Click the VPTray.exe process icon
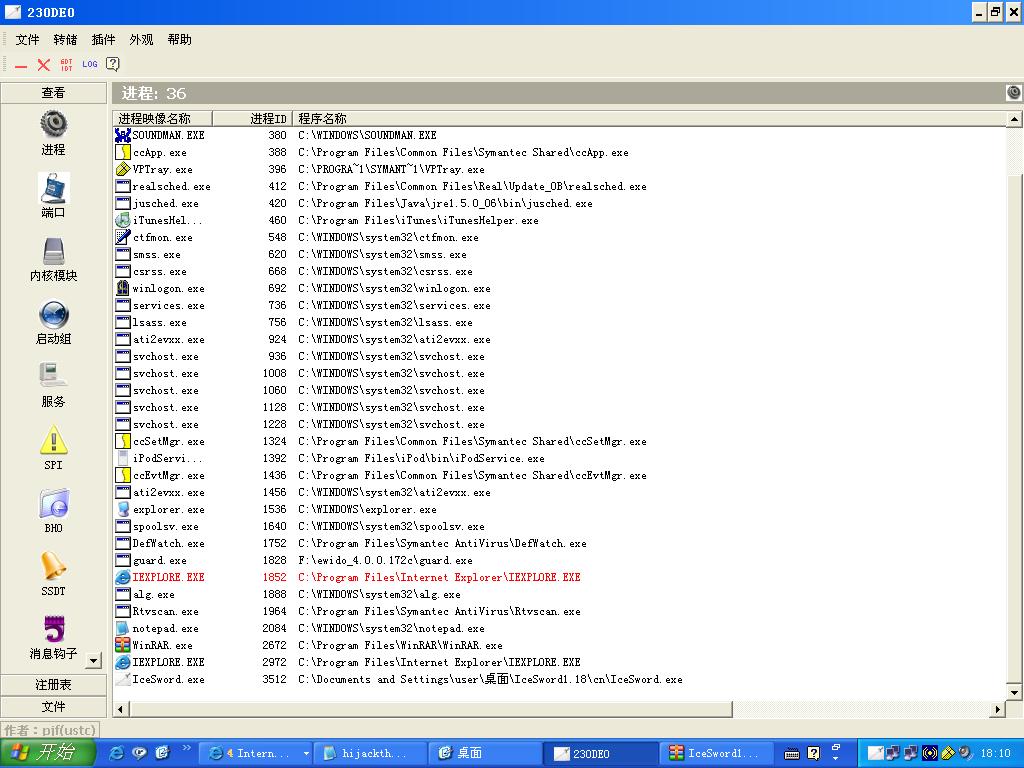The image size is (1024, 768). (122, 169)
